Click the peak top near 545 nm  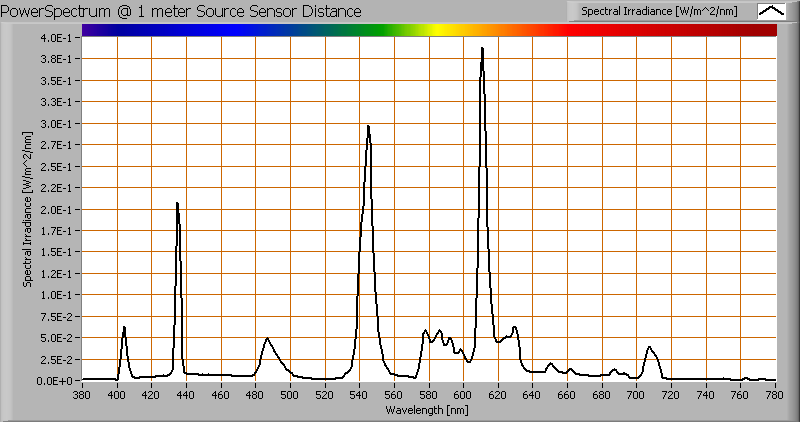point(368,127)
